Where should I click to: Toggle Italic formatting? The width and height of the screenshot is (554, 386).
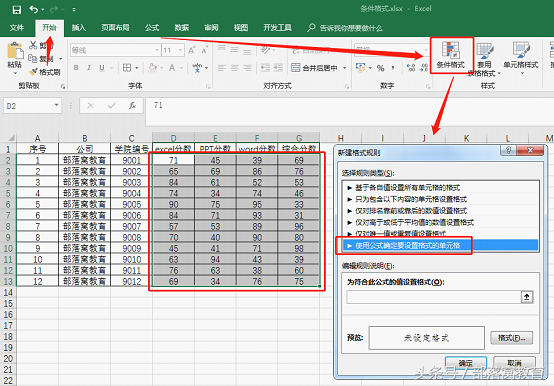[89, 67]
